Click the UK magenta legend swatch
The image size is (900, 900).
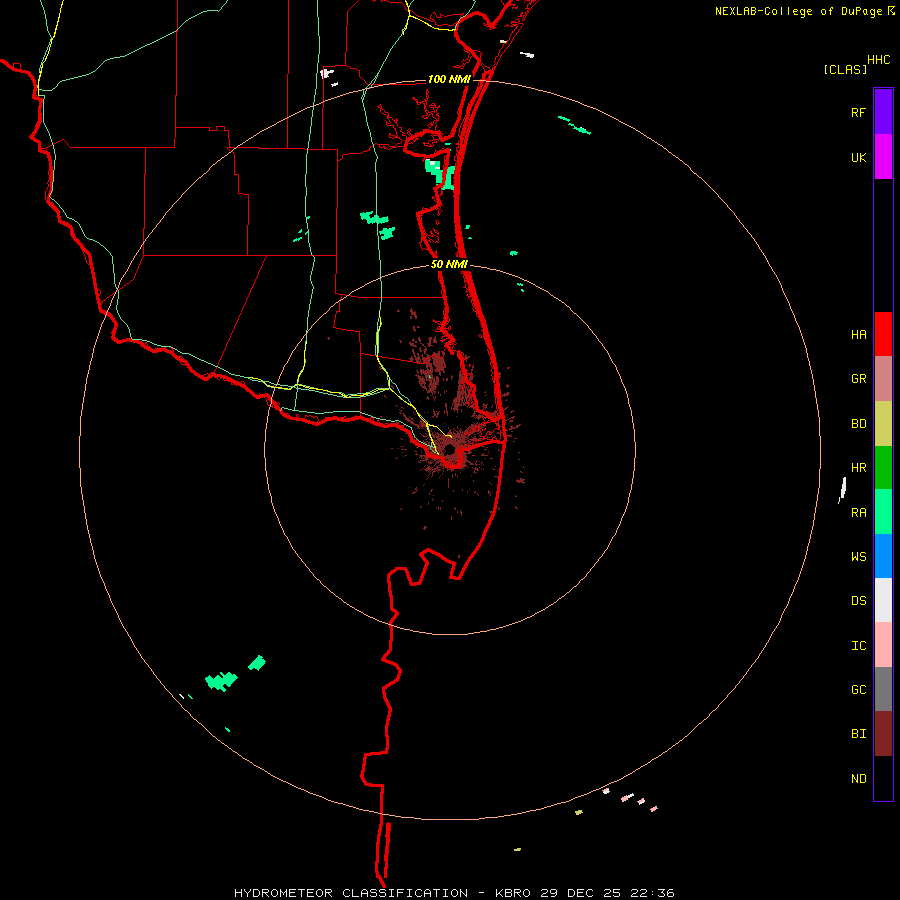point(883,157)
